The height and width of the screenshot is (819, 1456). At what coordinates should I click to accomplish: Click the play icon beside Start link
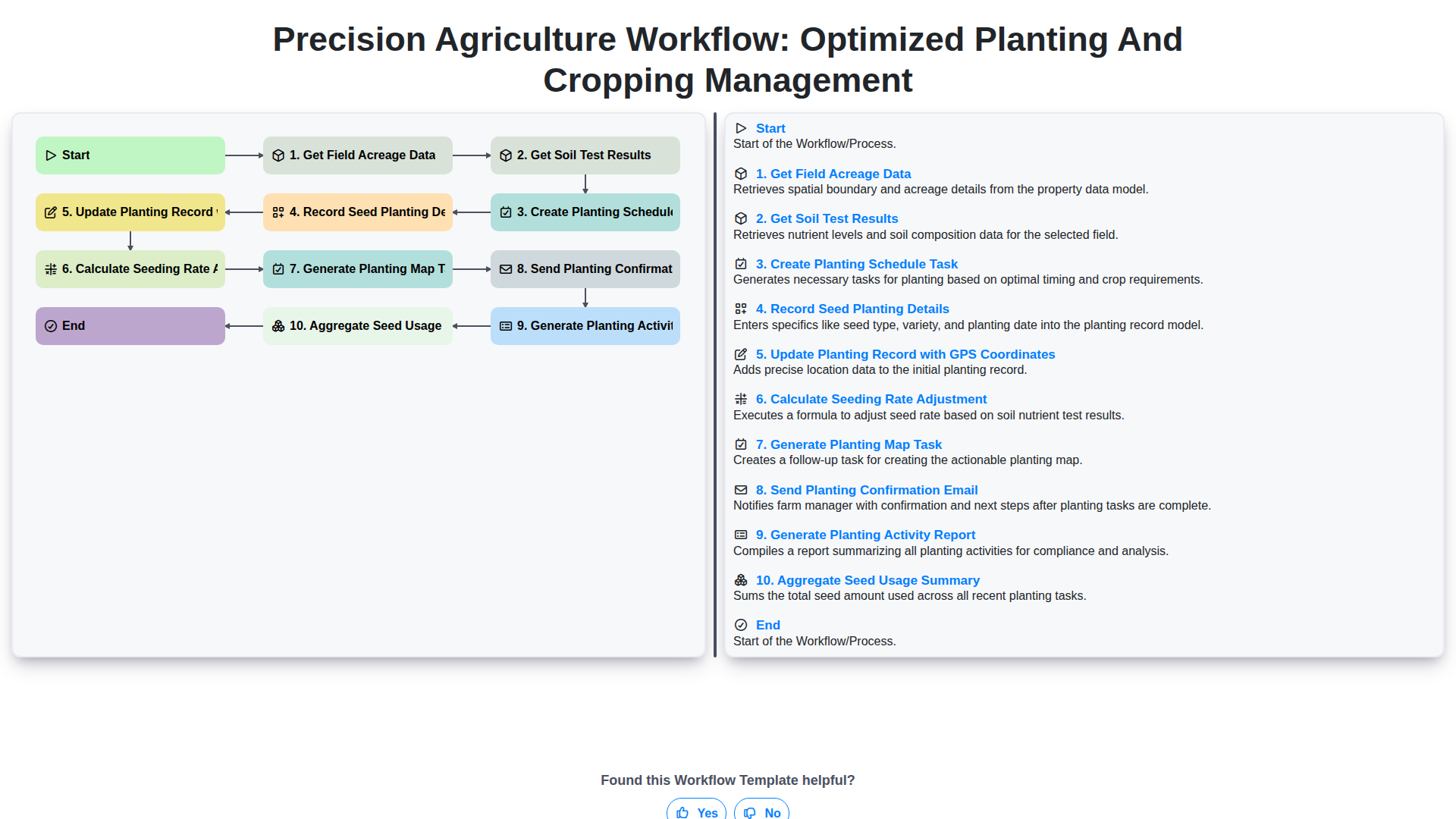point(741,129)
